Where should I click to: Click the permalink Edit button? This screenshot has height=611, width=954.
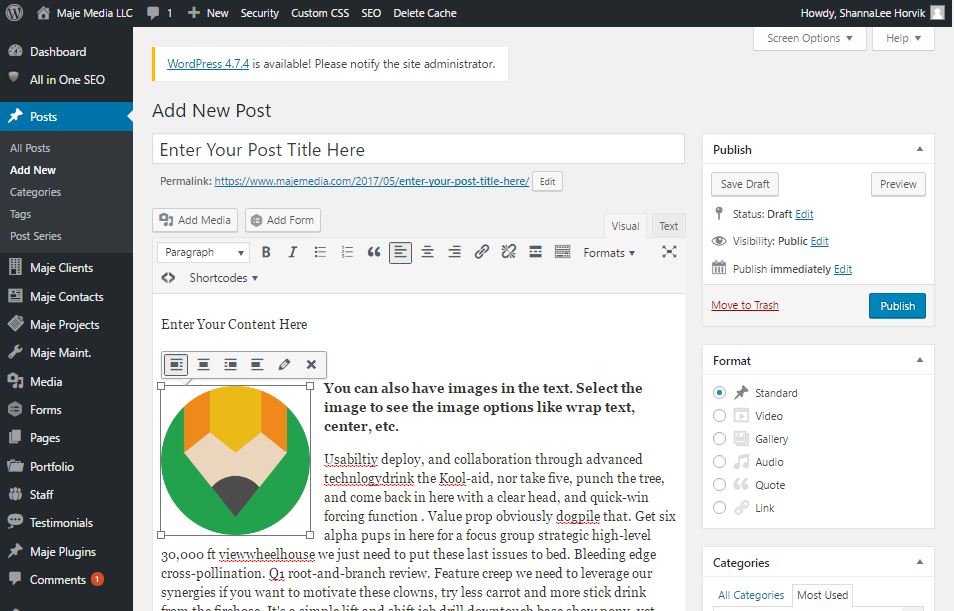pyautogui.click(x=548, y=181)
